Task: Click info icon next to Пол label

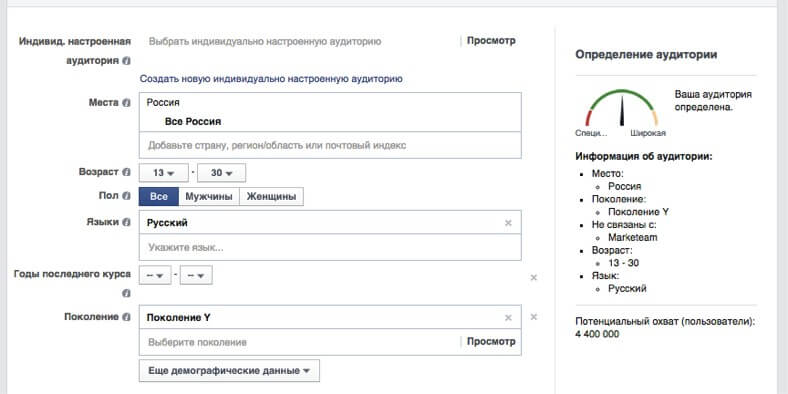Action: (x=126, y=196)
